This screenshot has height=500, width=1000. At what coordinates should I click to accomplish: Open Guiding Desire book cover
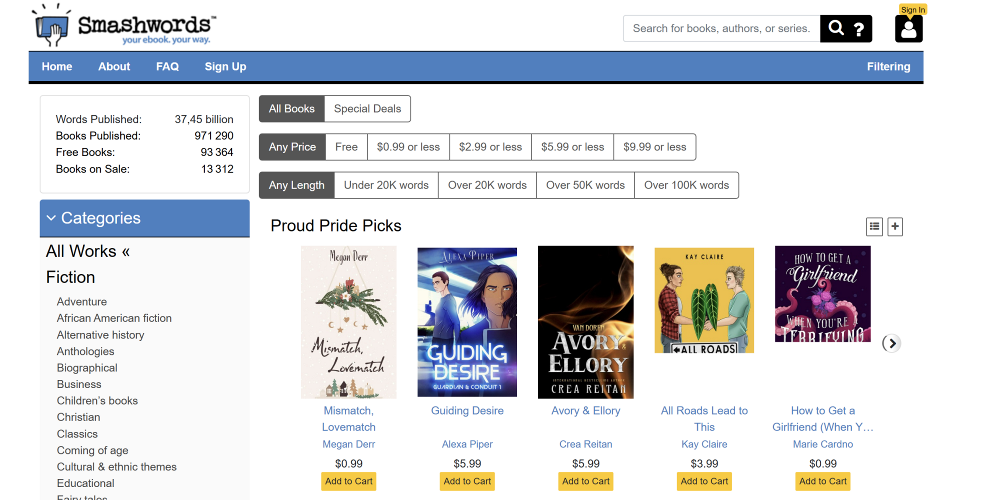(467, 322)
